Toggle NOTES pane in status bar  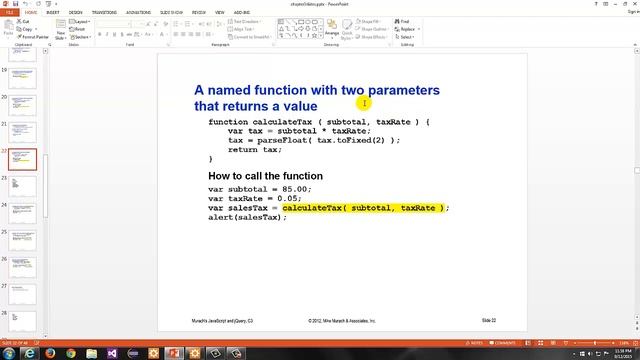point(474,343)
